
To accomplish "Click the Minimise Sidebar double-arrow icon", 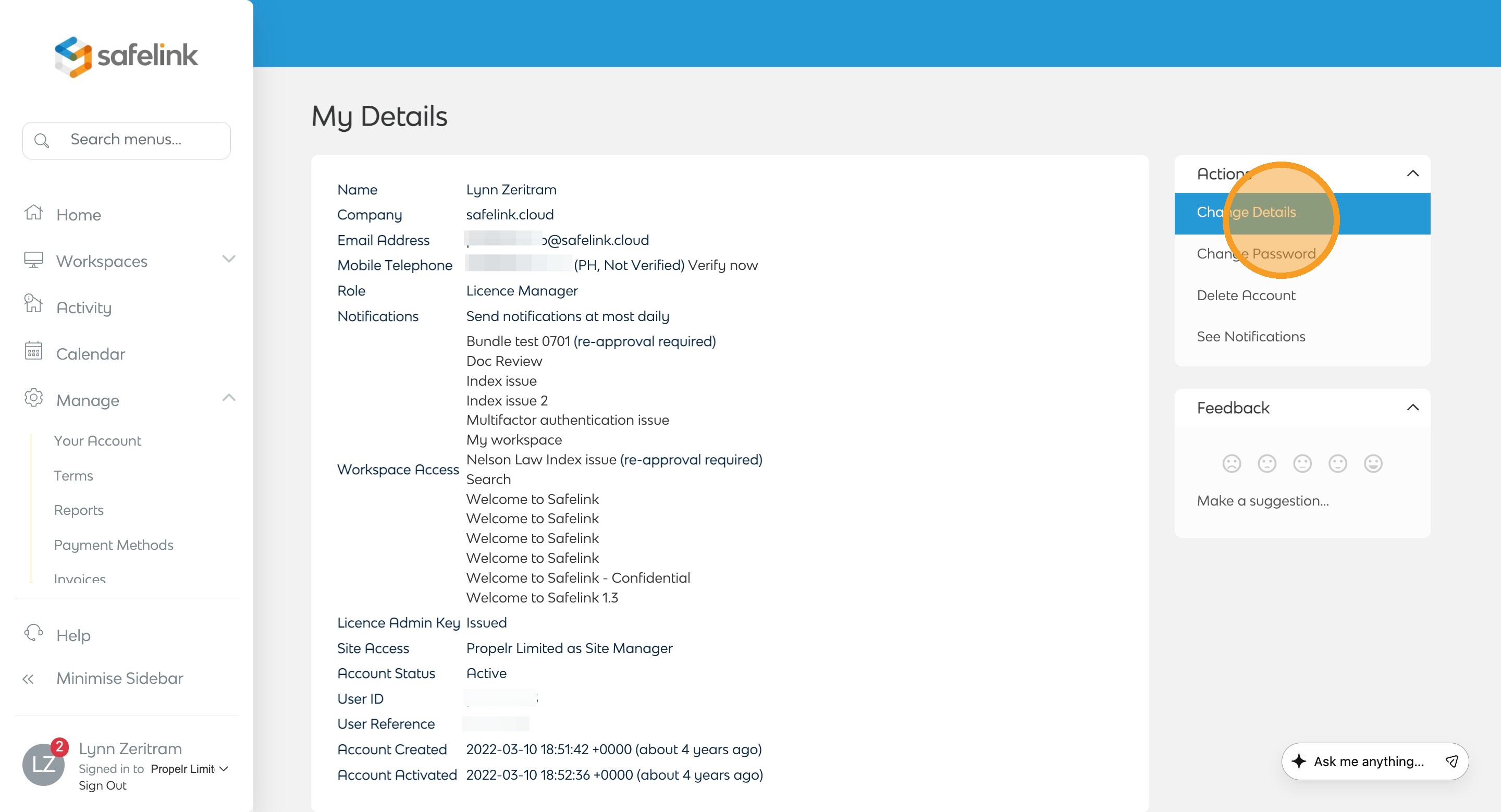I will pos(28,679).
